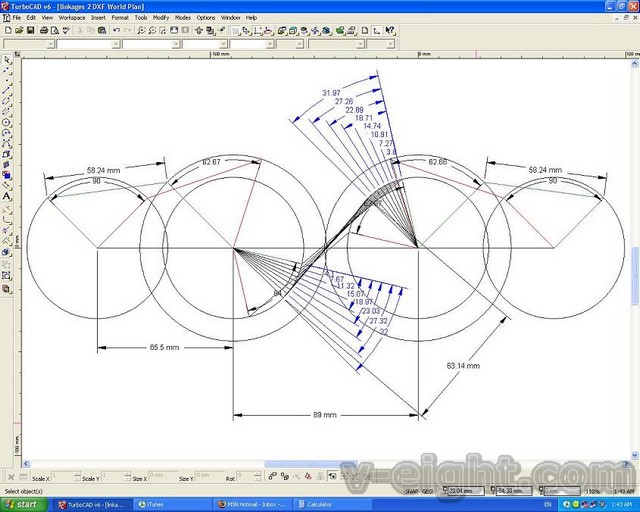Select the Curve/Bezier tool
The height and width of the screenshot is (512, 640).
coord(6,144)
